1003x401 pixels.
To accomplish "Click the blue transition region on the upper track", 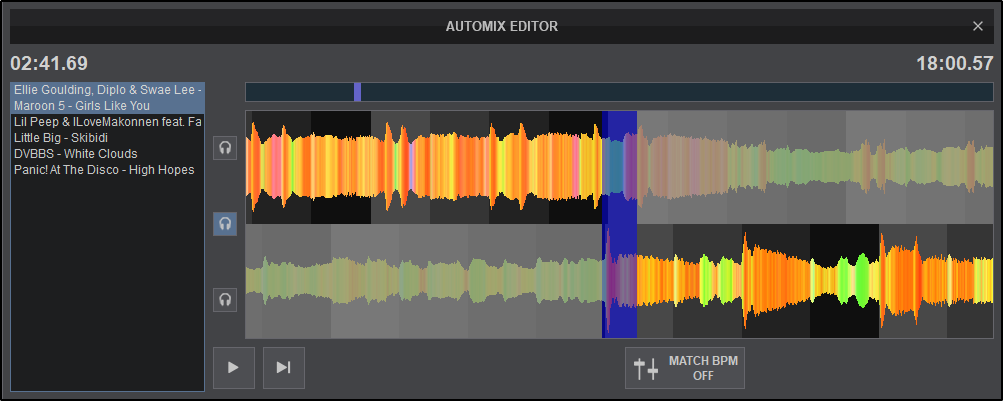I will point(620,166).
